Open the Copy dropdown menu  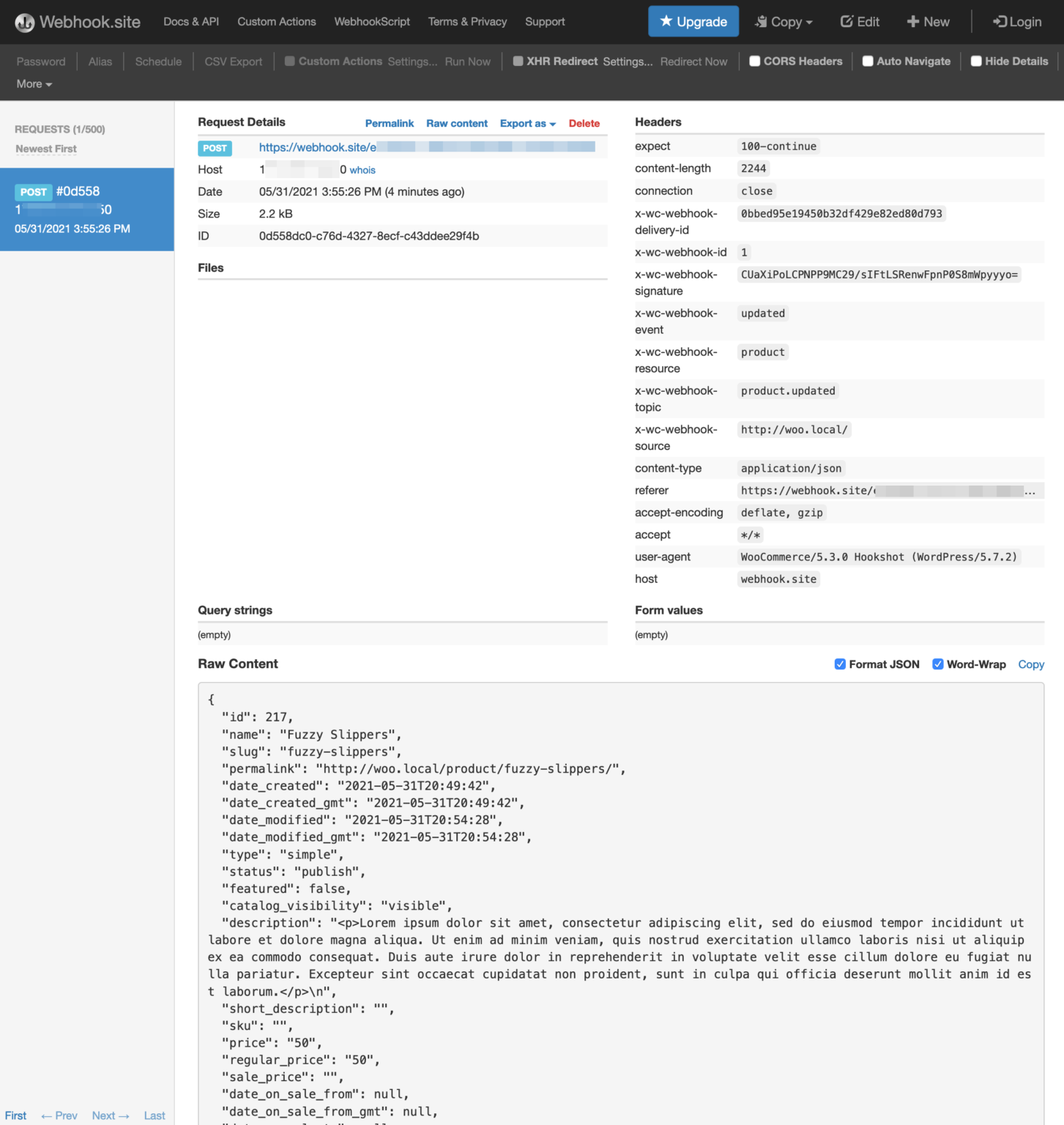point(784,21)
